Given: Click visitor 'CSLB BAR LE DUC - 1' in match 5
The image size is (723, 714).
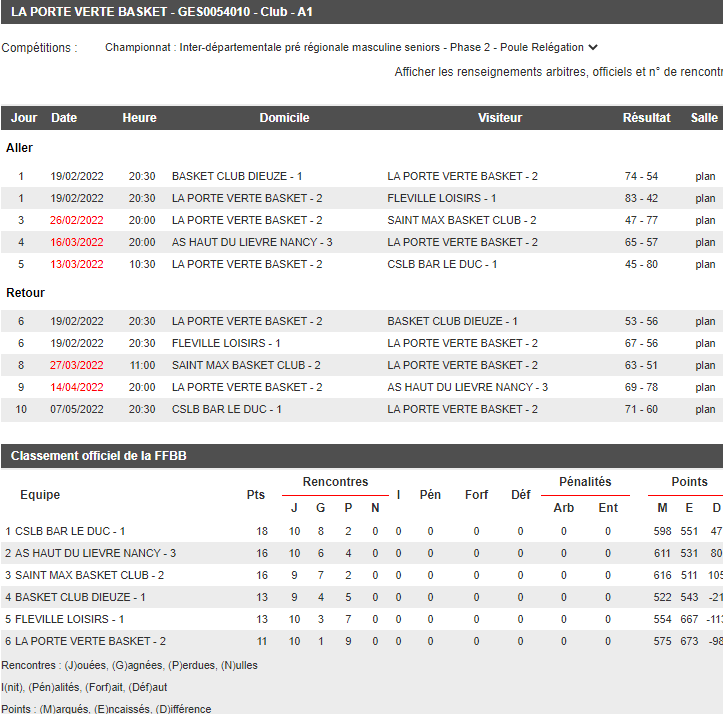Looking at the screenshot, I should point(442,264).
